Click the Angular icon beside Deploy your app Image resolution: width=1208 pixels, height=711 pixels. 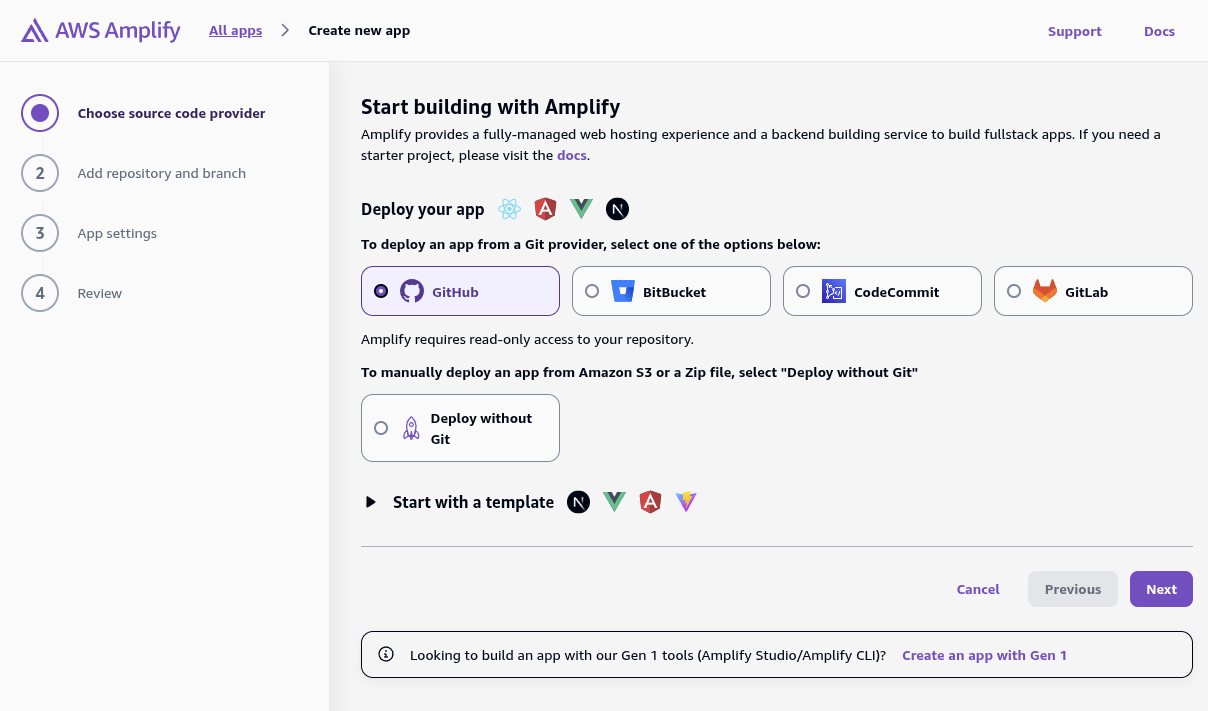pyautogui.click(x=545, y=209)
